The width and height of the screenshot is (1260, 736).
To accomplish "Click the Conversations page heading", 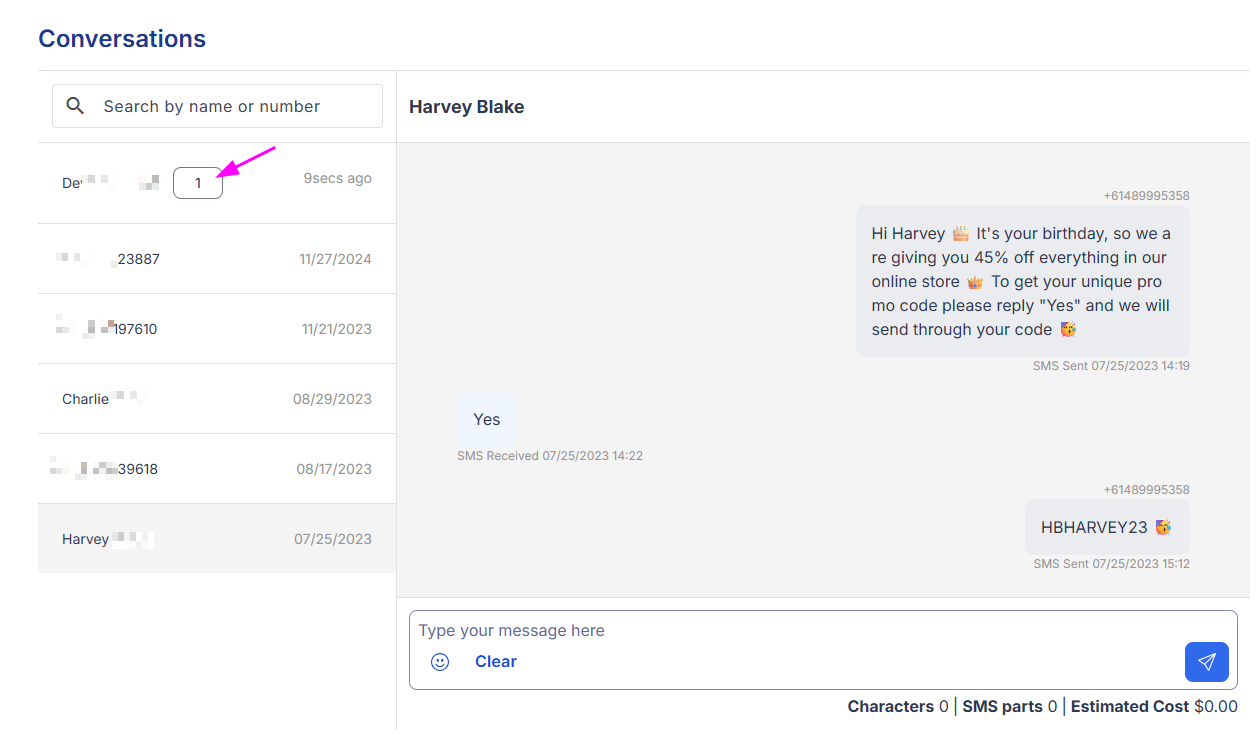I will (122, 39).
